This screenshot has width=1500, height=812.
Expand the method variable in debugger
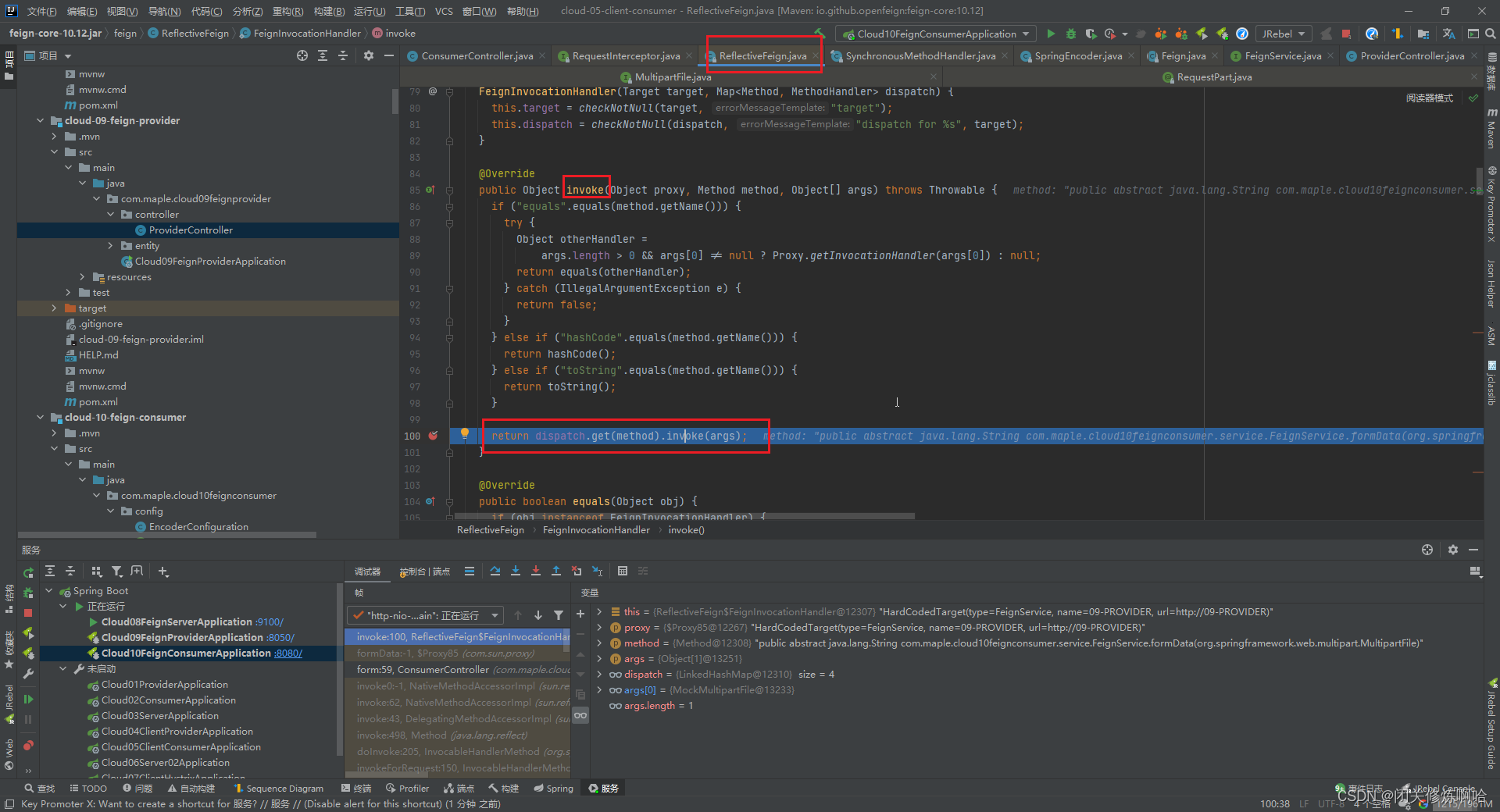pos(599,643)
